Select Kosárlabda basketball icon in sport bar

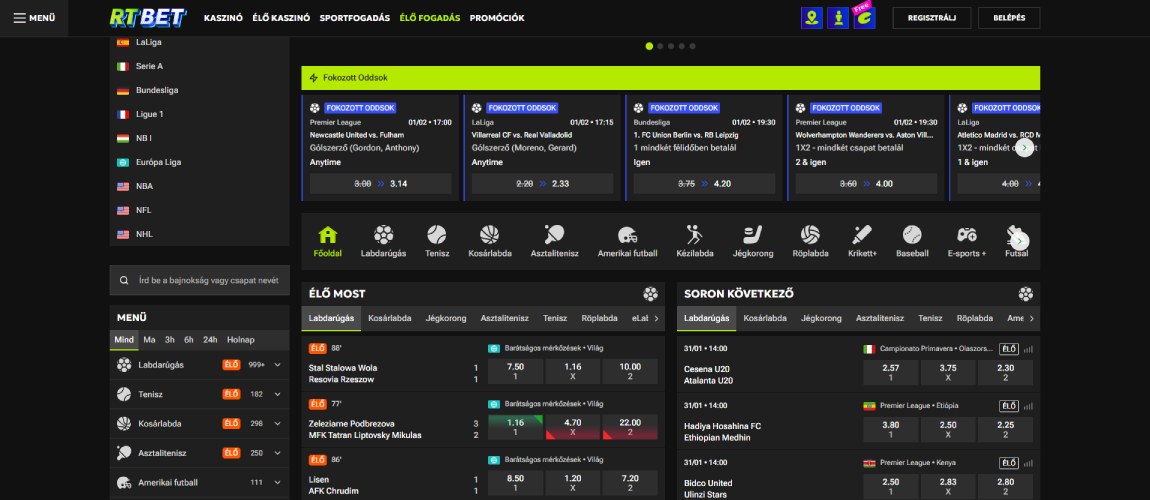tap(490, 241)
